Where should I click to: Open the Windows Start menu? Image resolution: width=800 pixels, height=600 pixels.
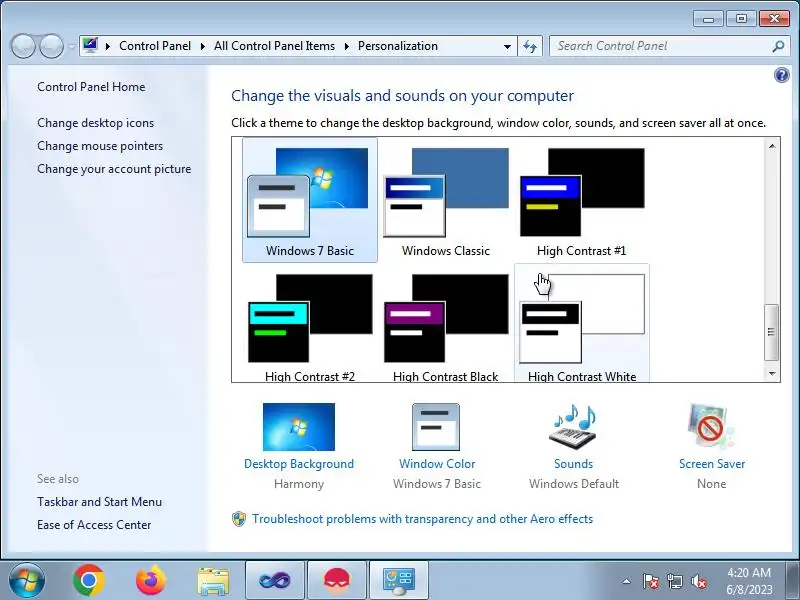coord(27,580)
